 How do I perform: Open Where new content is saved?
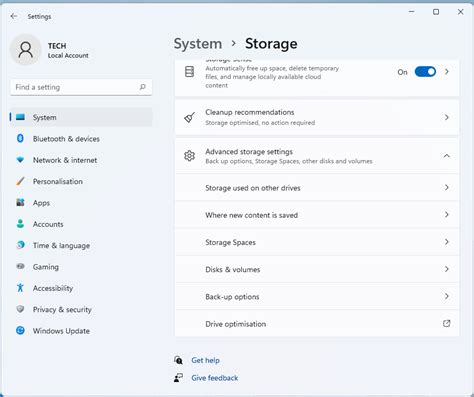click(317, 215)
